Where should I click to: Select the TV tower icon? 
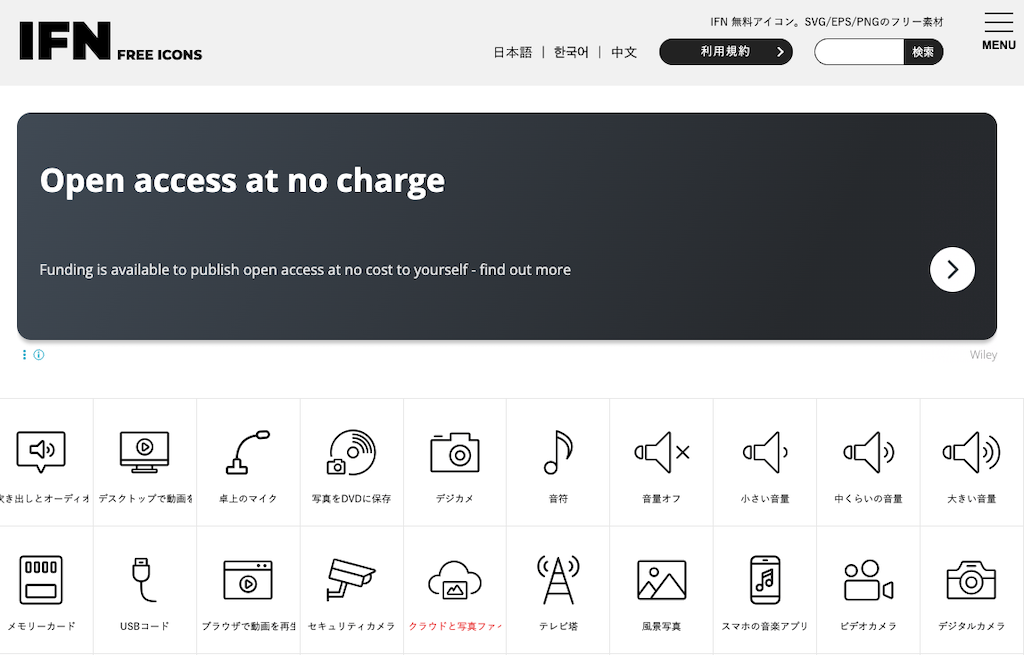coord(558,580)
